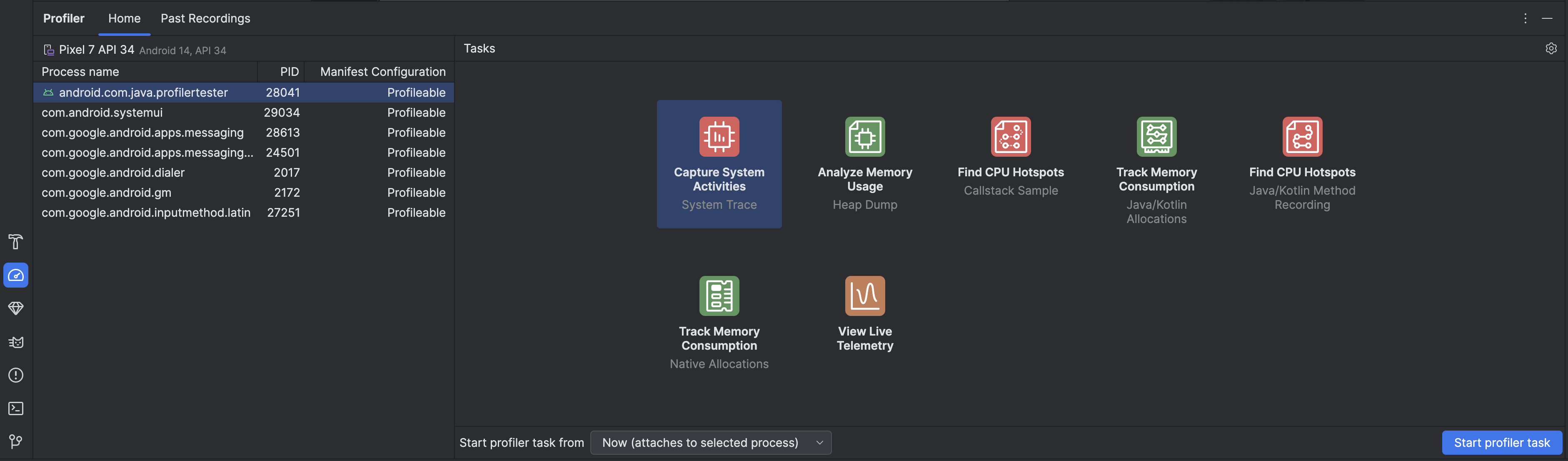Click Profiler tab label
Screen dimensions: 1568x461
(63, 18)
